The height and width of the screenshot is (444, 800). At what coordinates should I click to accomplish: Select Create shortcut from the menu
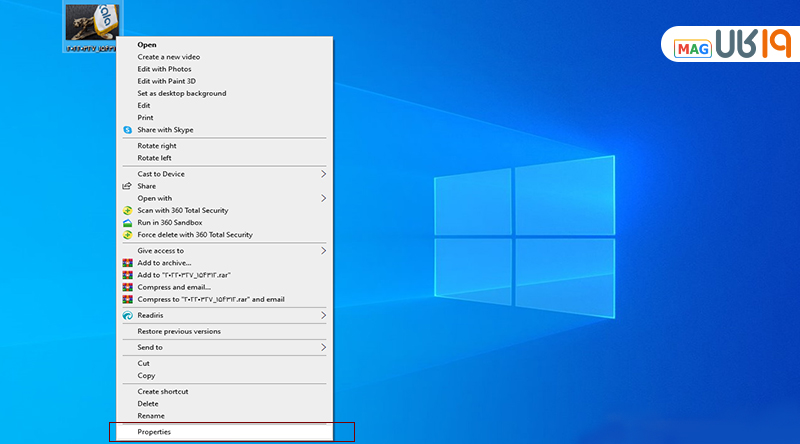pos(163,391)
